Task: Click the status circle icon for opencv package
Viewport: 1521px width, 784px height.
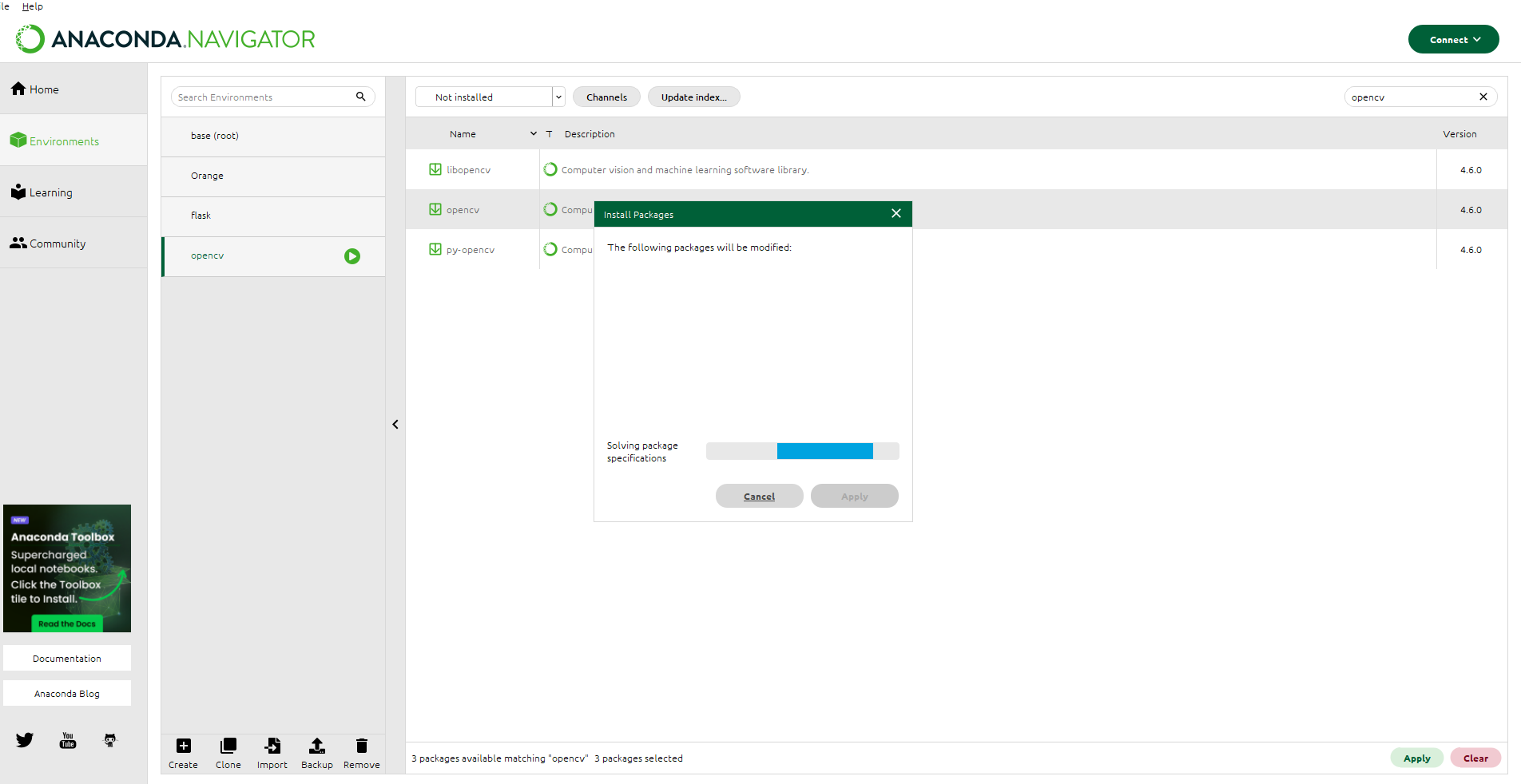Action: [x=550, y=209]
